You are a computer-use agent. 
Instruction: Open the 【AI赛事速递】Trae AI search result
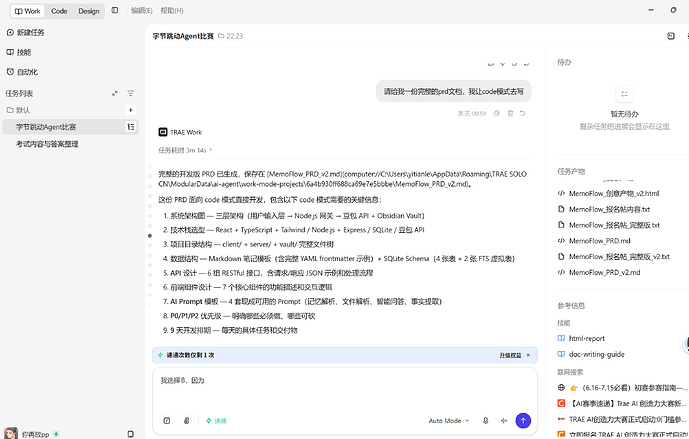[622, 403]
